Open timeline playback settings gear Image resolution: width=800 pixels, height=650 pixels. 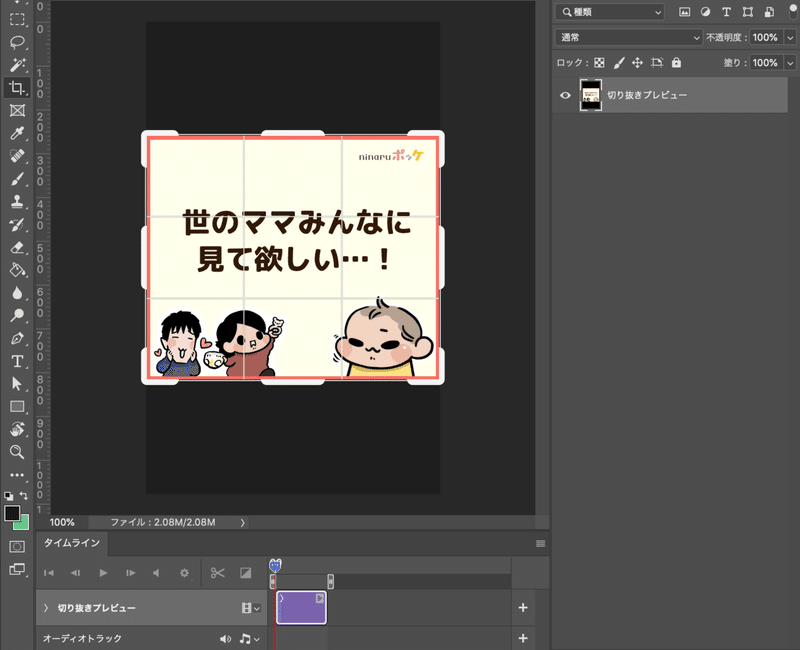pyautogui.click(x=184, y=573)
